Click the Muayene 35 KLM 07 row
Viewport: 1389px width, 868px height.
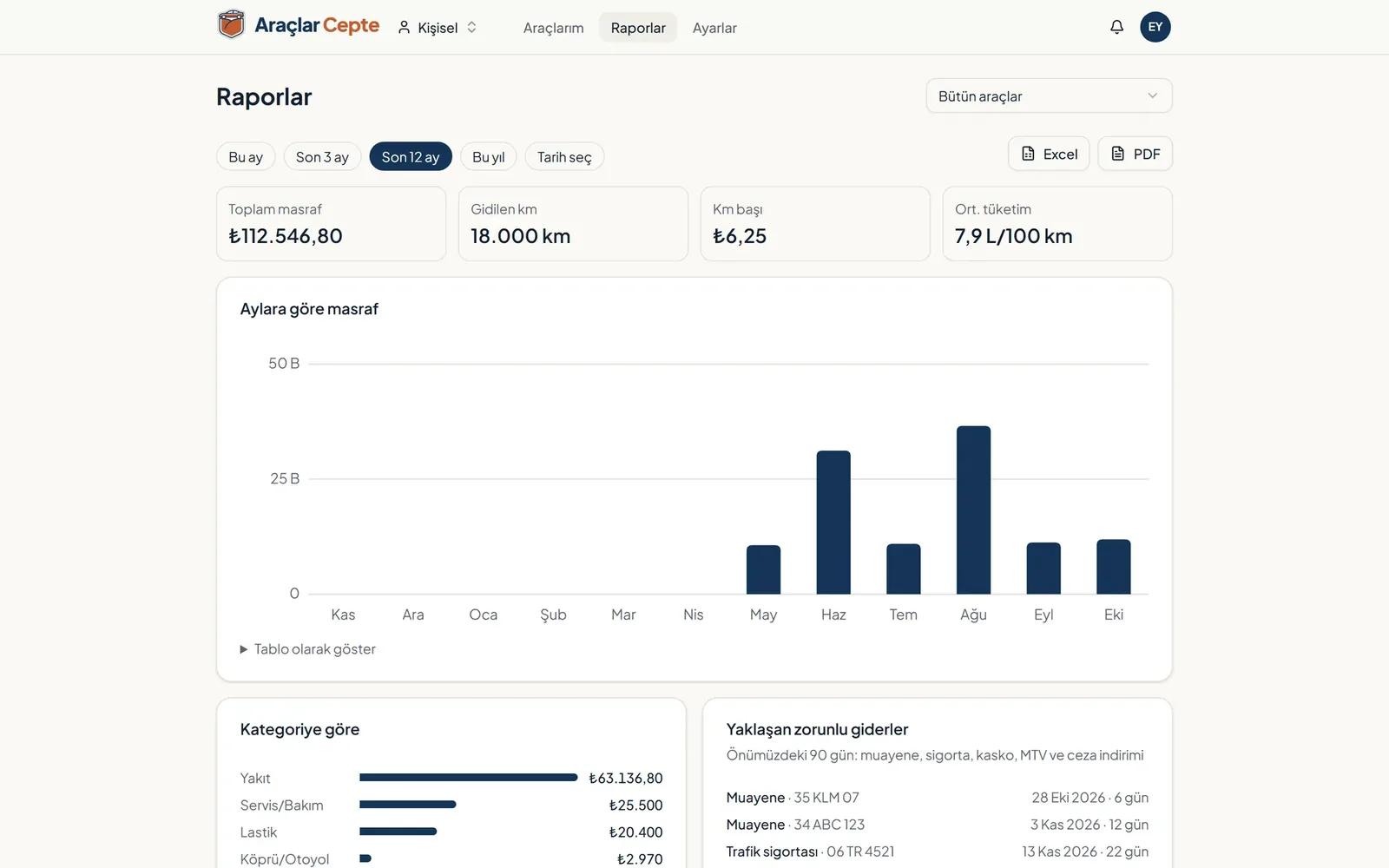pos(938,798)
